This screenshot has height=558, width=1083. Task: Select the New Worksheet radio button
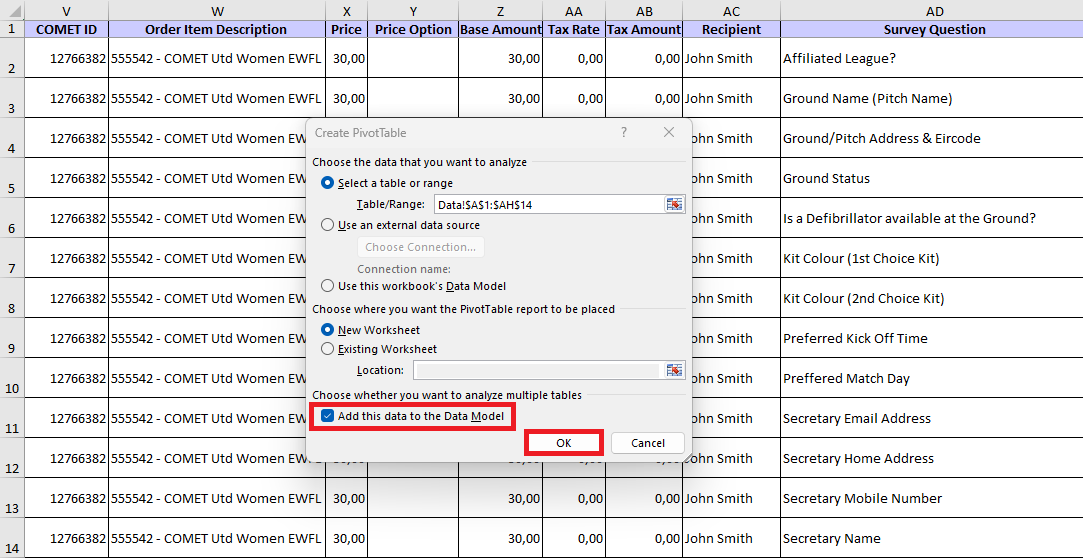tap(328, 330)
